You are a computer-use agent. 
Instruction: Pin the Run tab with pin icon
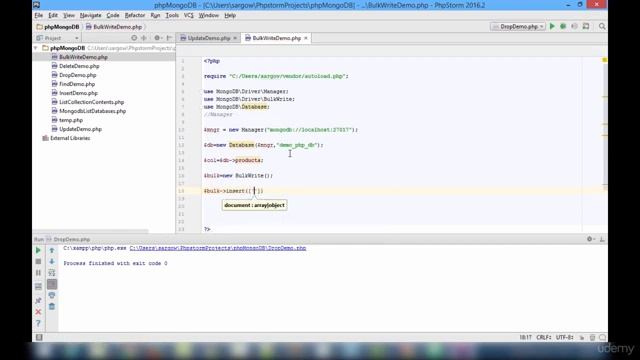coord(38,300)
